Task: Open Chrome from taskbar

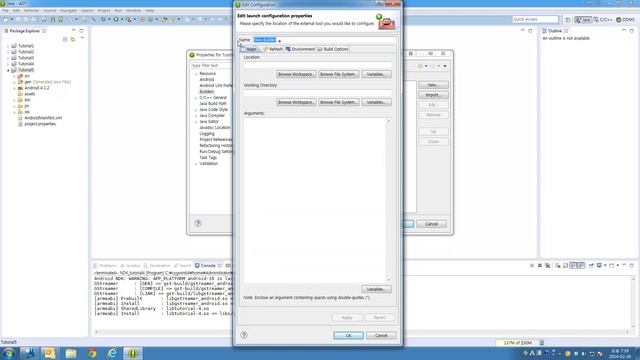Action: click(91, 353)
